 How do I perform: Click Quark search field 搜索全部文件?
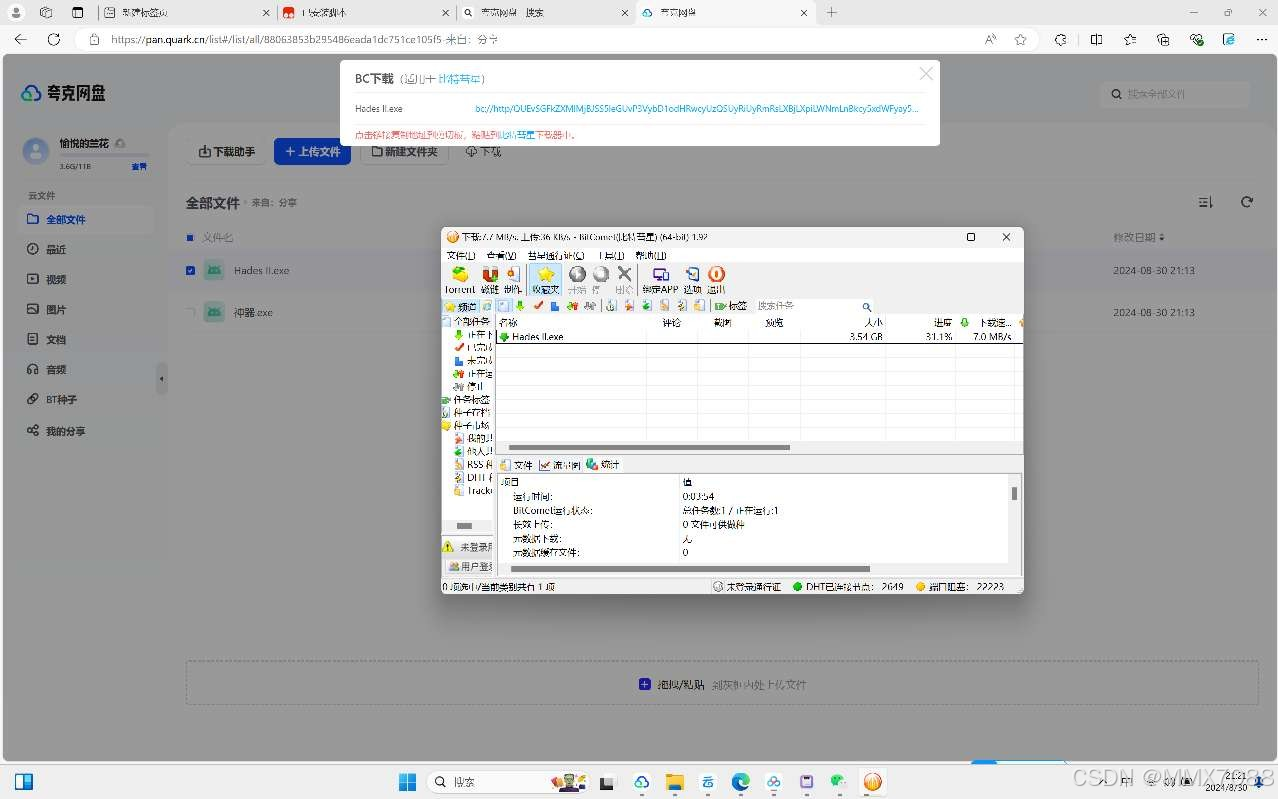(1175, 94)
